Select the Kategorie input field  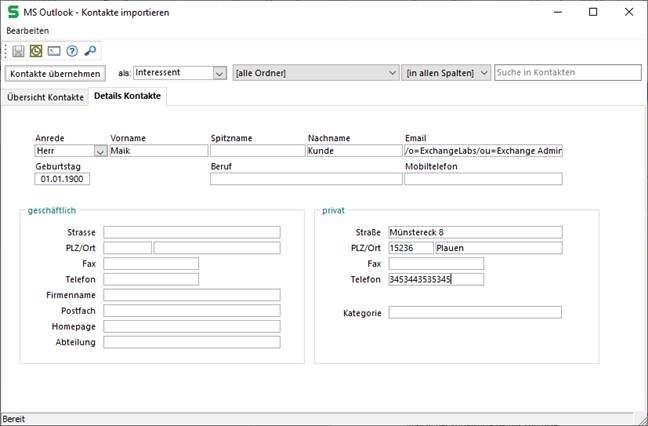[x=474, y=313]
